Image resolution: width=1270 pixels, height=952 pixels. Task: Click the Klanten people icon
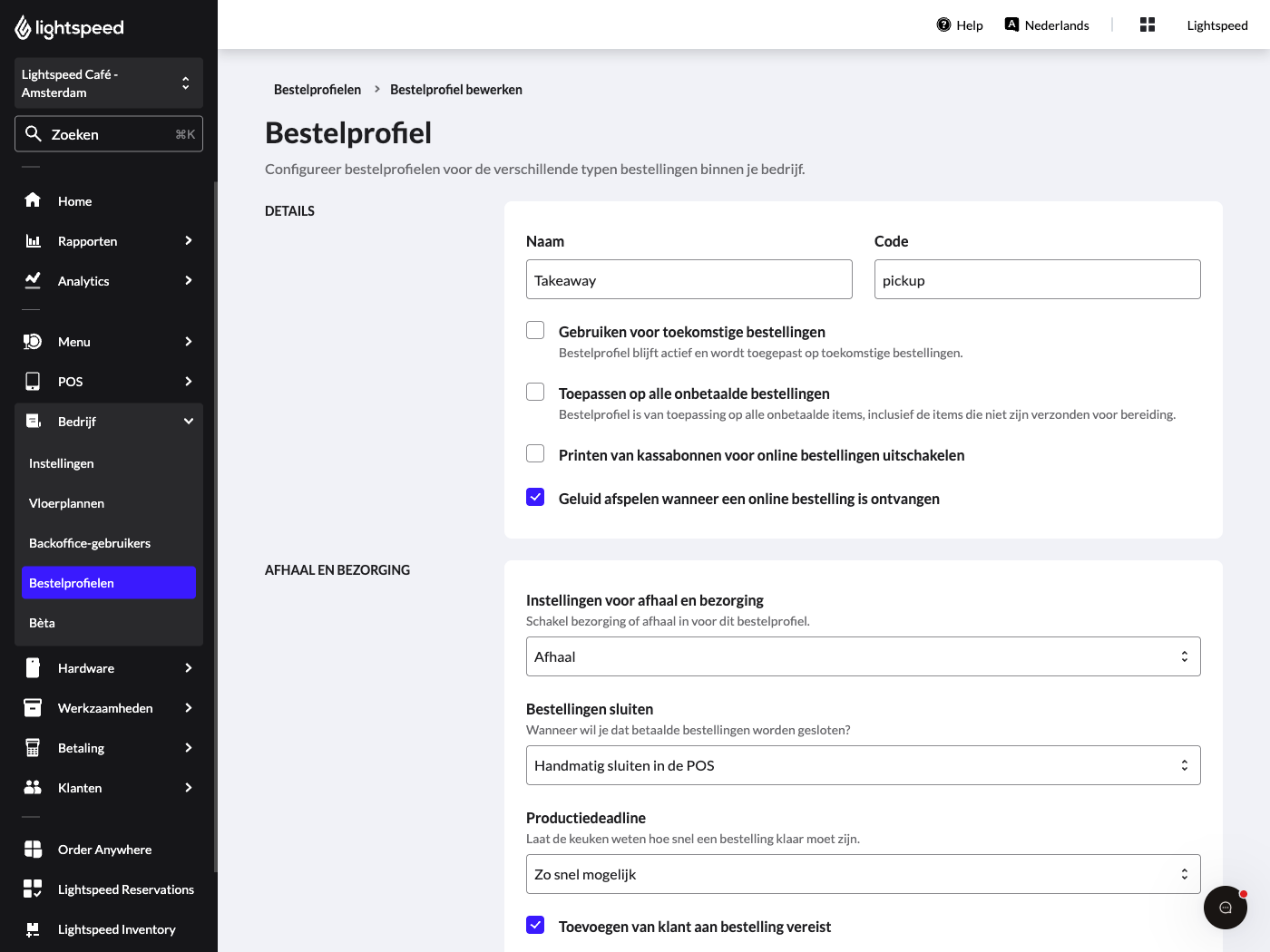pos(33,787)
